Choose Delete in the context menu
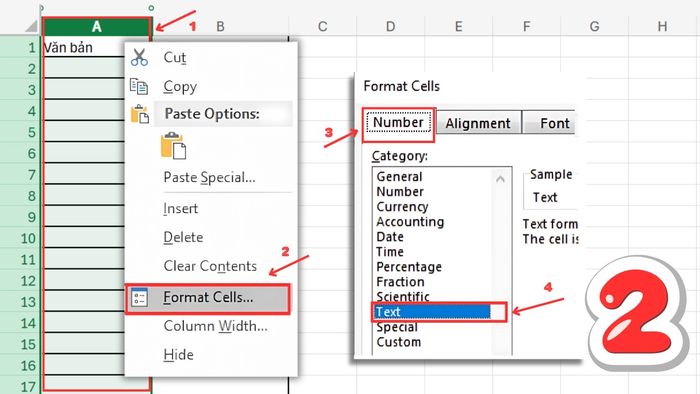This screenshot has width=700, height=394. (183, 237)
